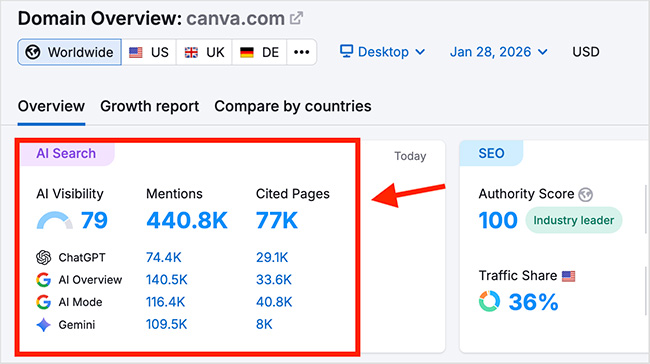
Task: Click the AI Visibility gauge
Action: 55,221
